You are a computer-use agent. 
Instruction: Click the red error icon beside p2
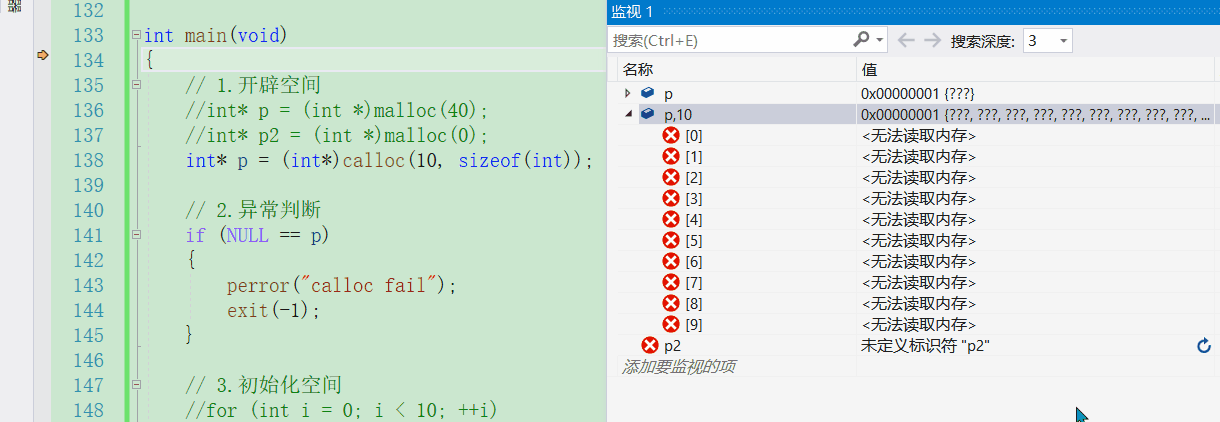tap(650, 345)
